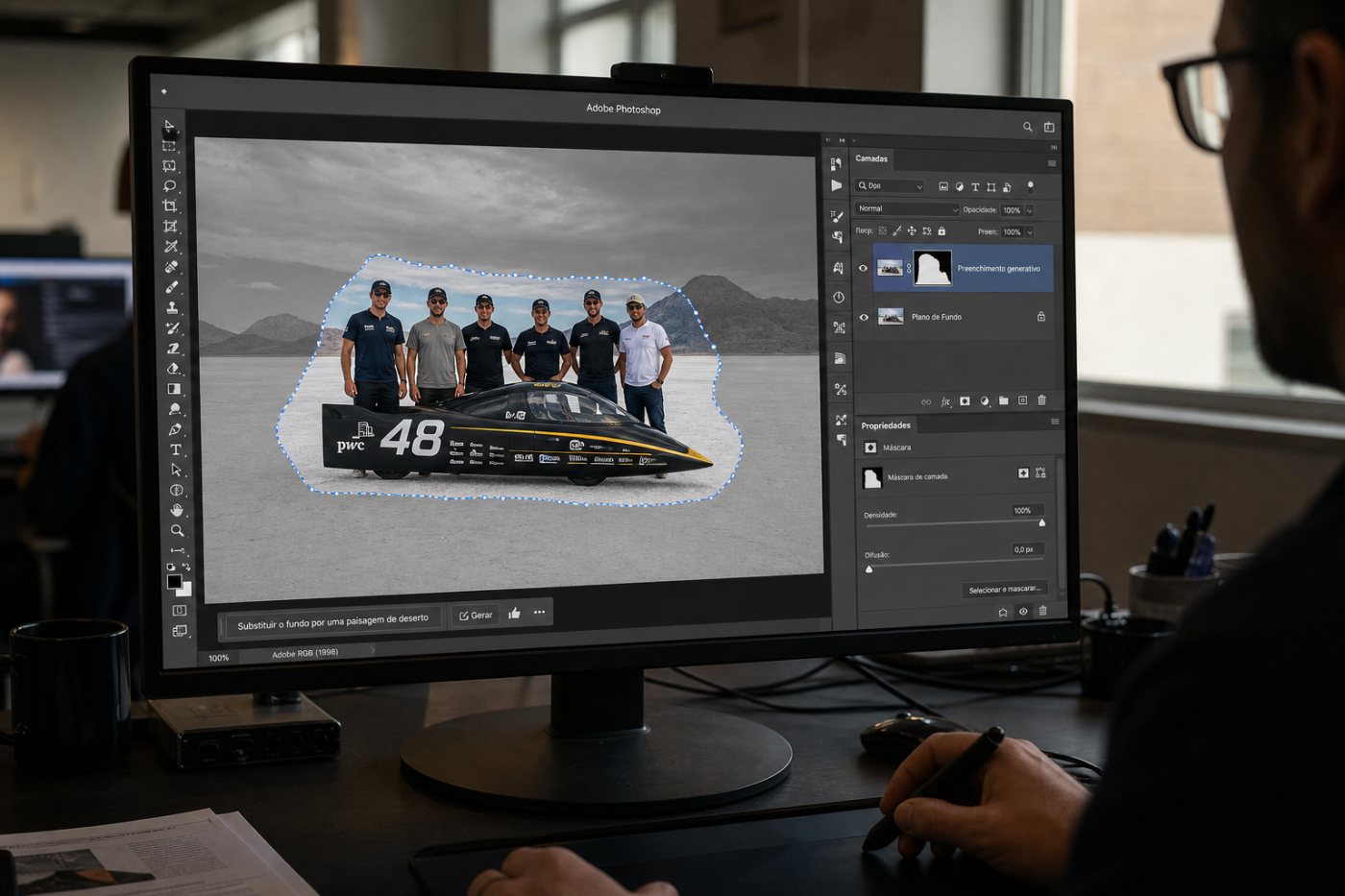Viewport: 1345px width, 896px height.
Task: Select the Eraser tool
Action: (174, 369)
